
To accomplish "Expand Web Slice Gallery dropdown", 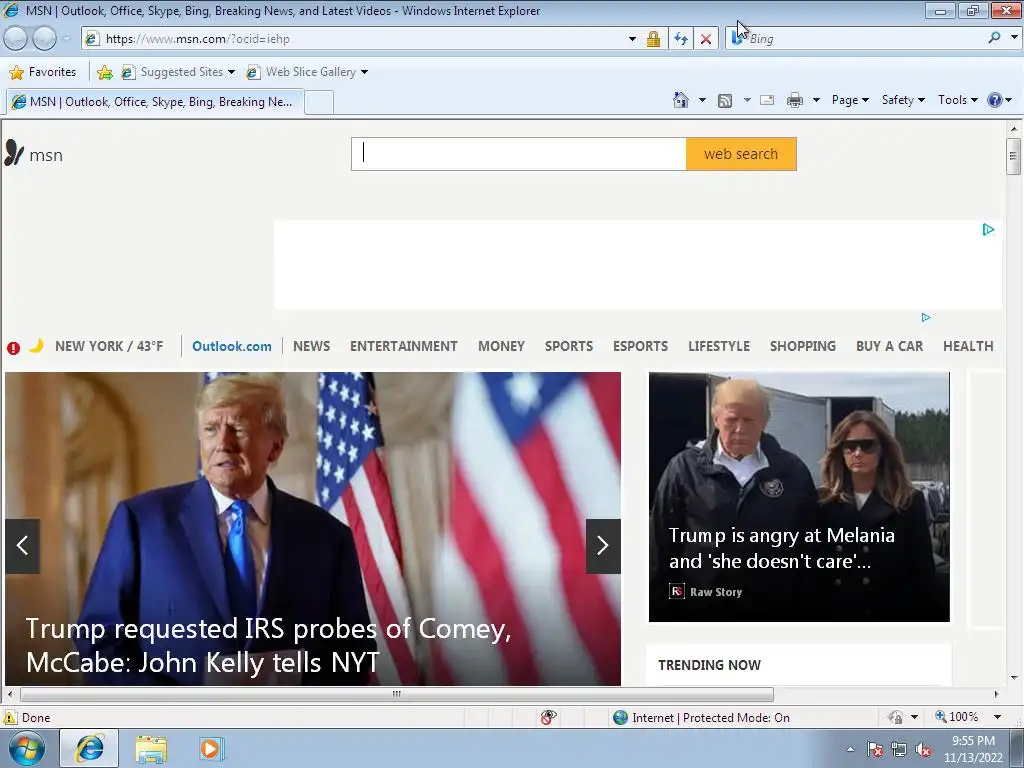I will (x=364, y=72).
